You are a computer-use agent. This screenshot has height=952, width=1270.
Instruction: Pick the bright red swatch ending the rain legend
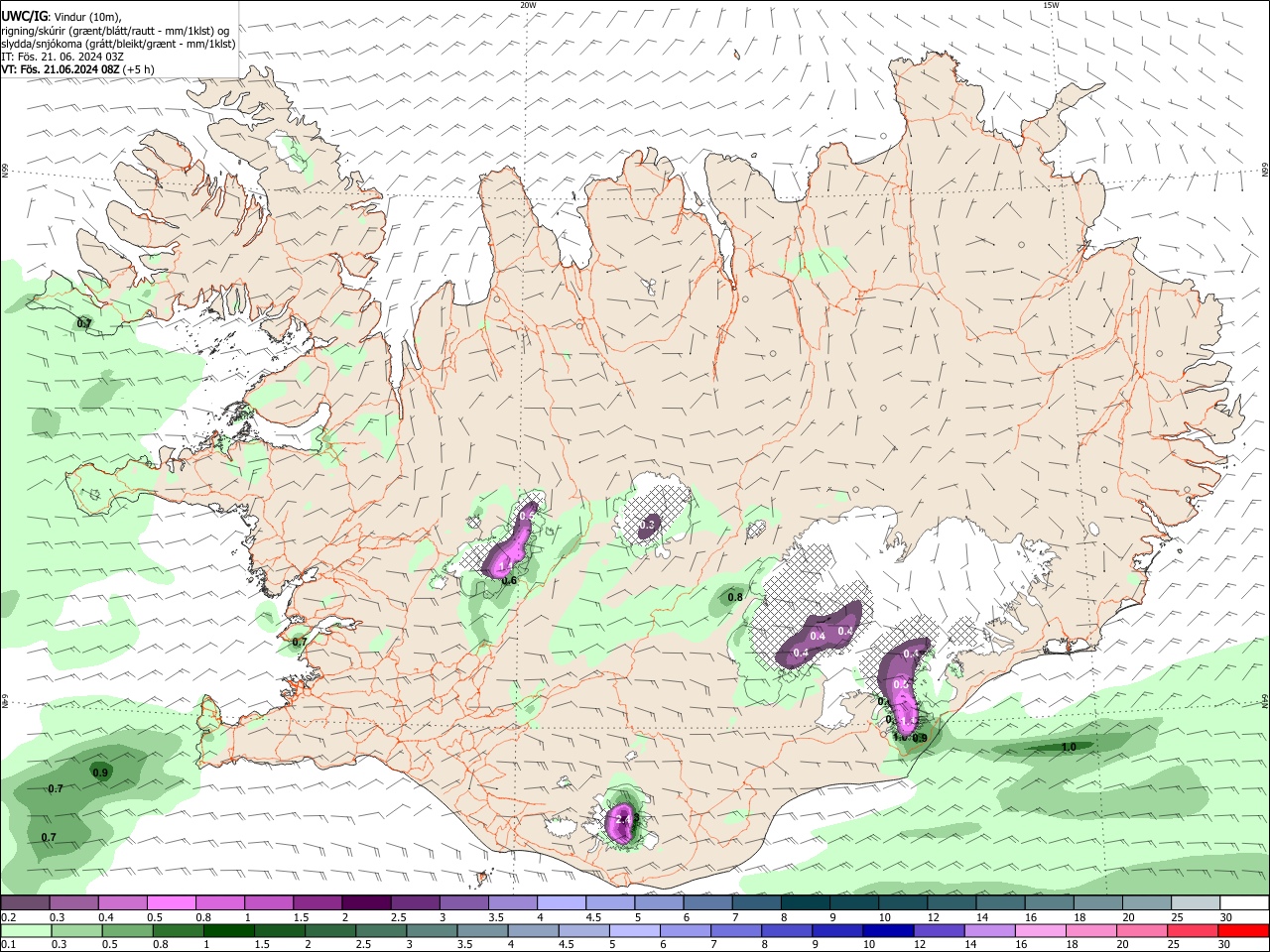[1244, 930]
